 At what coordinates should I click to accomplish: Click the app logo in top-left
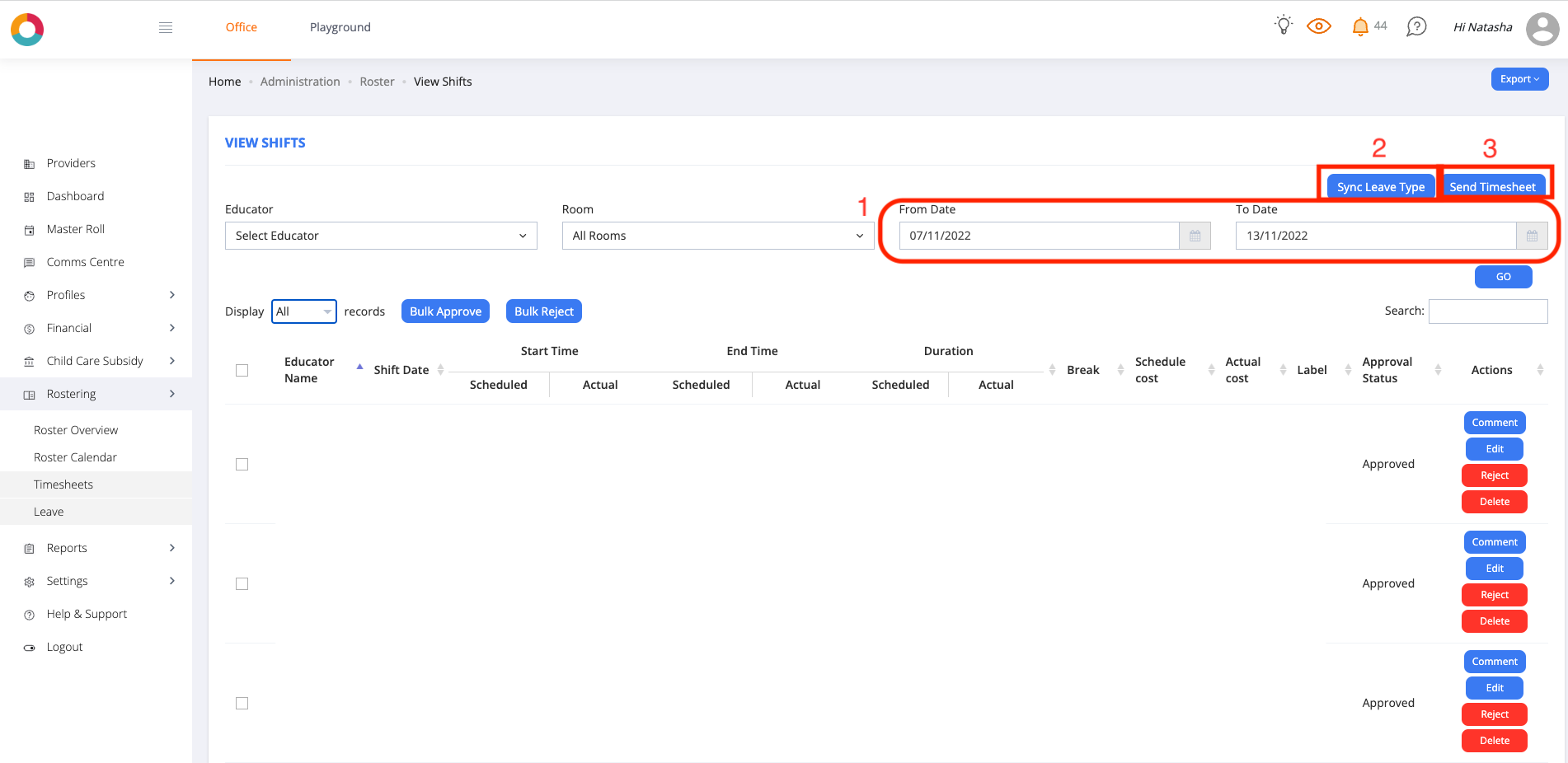[27, 30]
